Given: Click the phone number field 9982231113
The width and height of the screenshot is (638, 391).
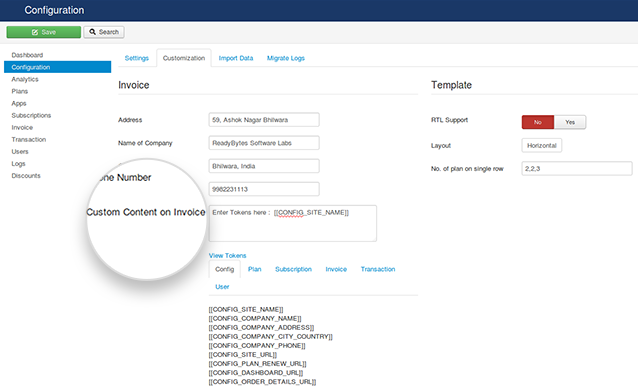Looking at the screenshot, I should (264, 189).
